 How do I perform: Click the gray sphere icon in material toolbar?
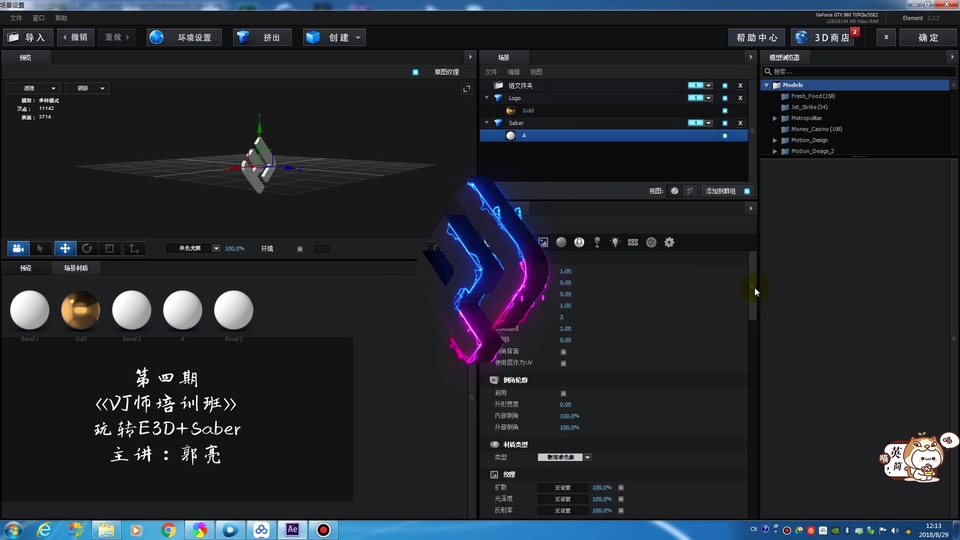pos(561,242)
